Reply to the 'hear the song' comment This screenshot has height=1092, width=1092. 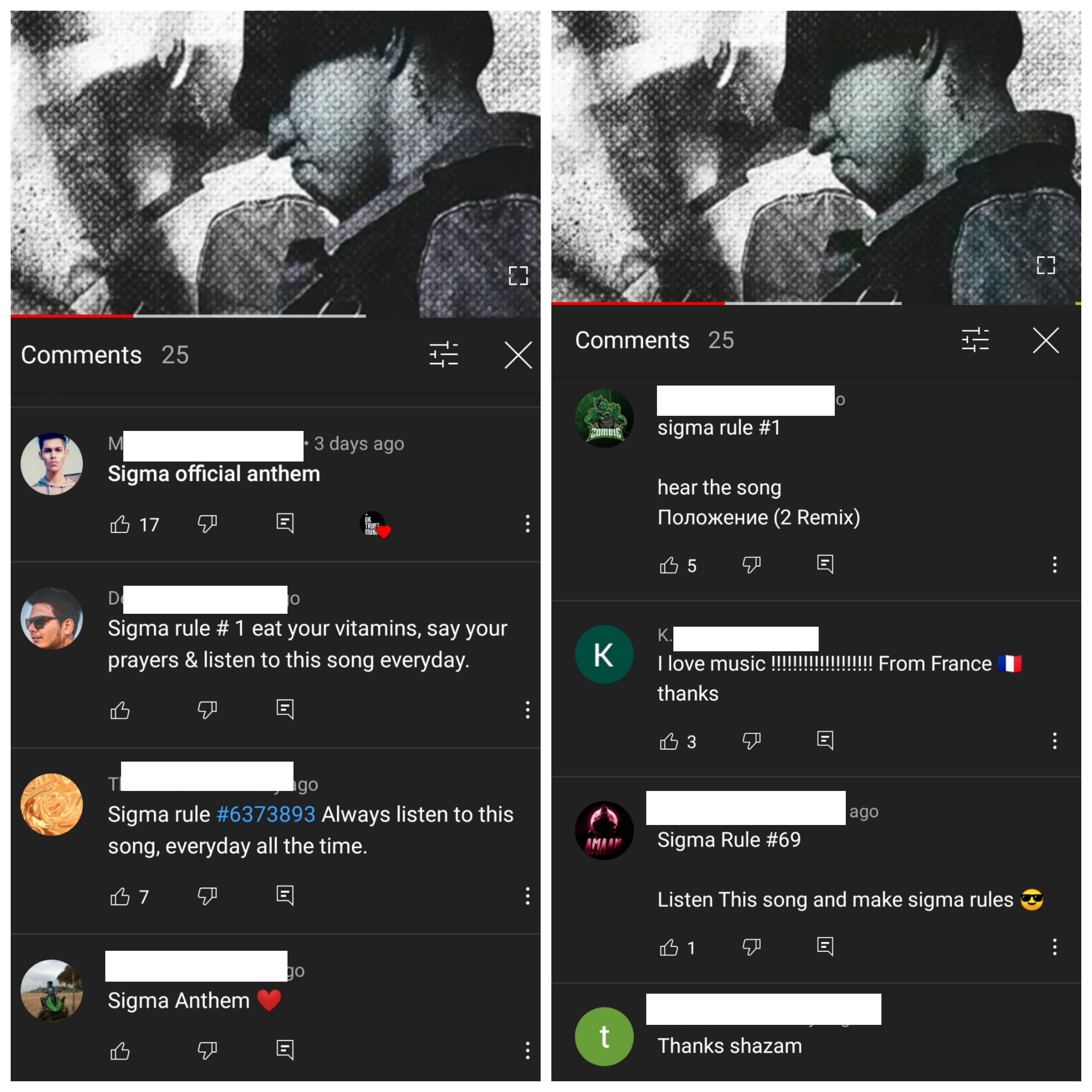click(825, 564)
